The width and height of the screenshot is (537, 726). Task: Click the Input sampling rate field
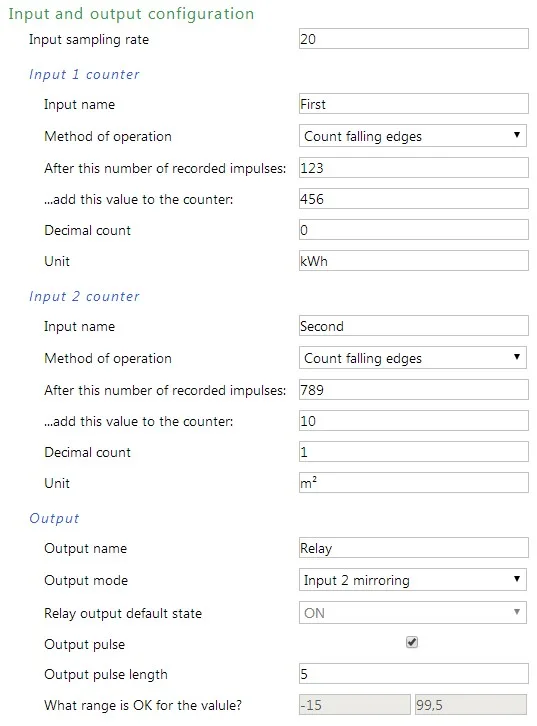[x=413, y=38]
